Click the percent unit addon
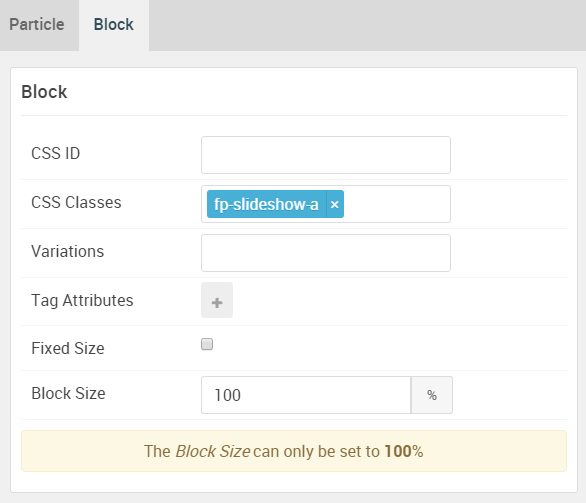The image size is (586, 503). pyautogui.click(x=432, y=395)
